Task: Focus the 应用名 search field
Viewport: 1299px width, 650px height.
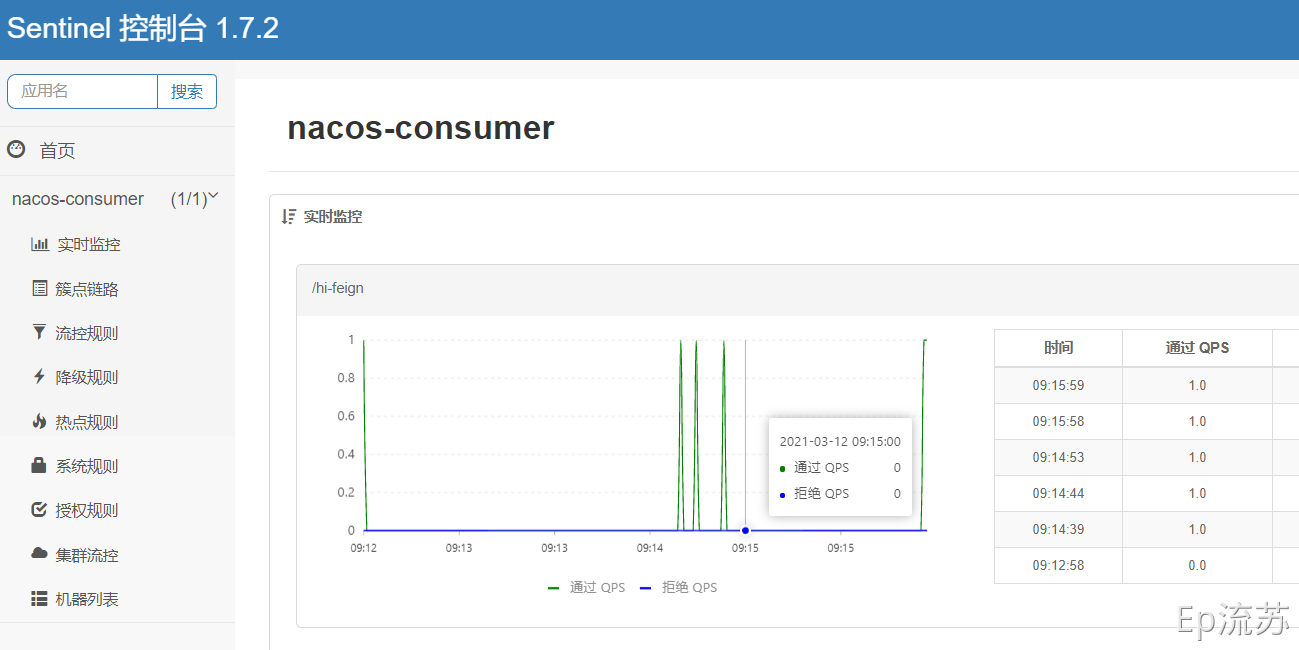Action: click(x=83, y=91)
